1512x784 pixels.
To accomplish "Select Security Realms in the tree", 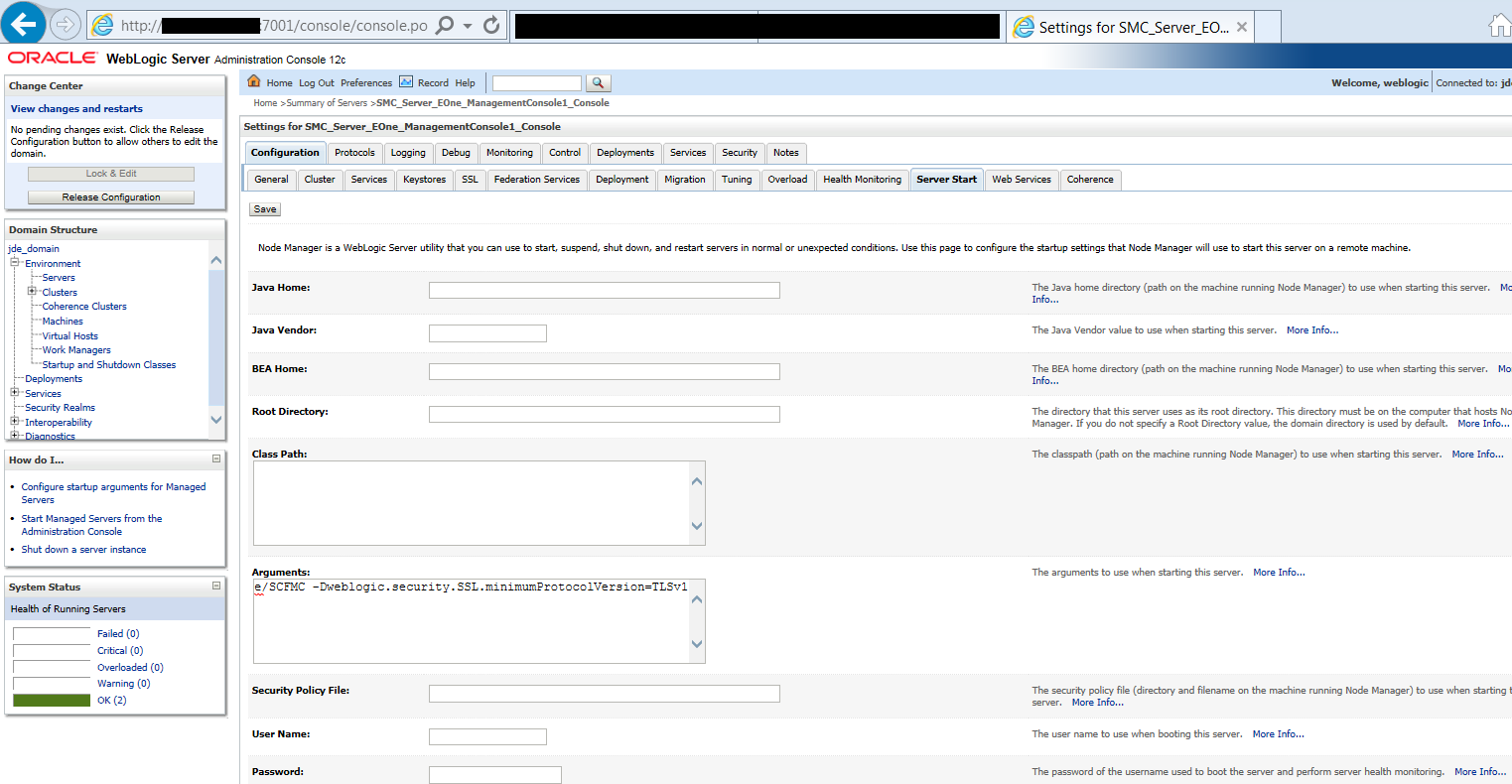I will tap(61, 408).
